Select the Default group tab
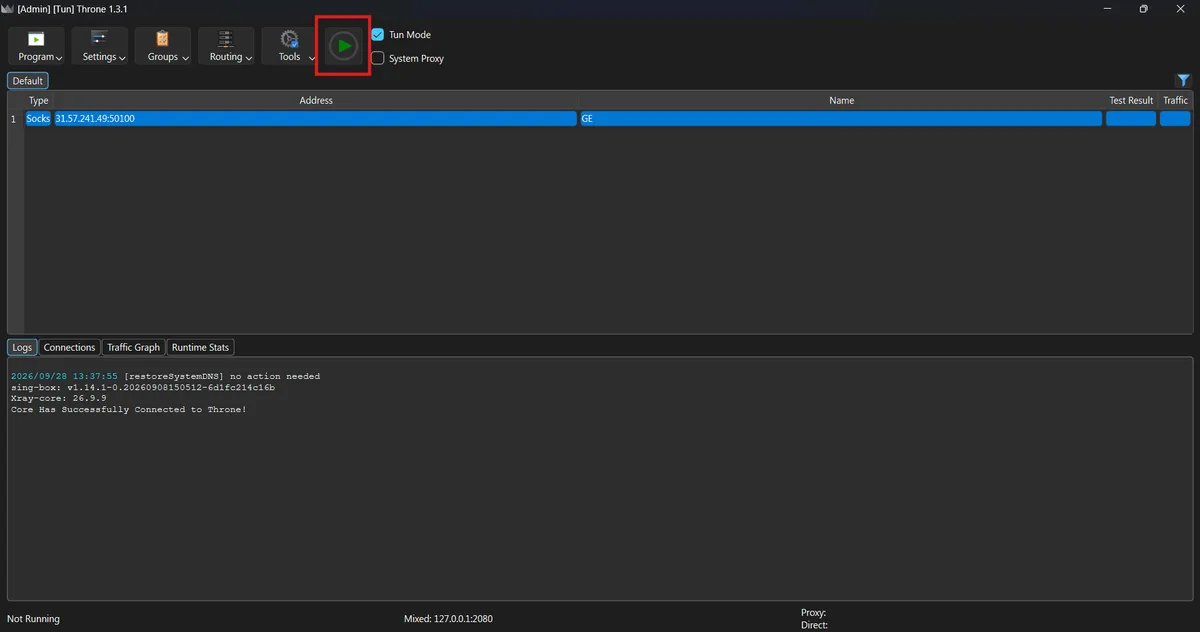Viewport: 1200px width, 632px height. (28, 81)
